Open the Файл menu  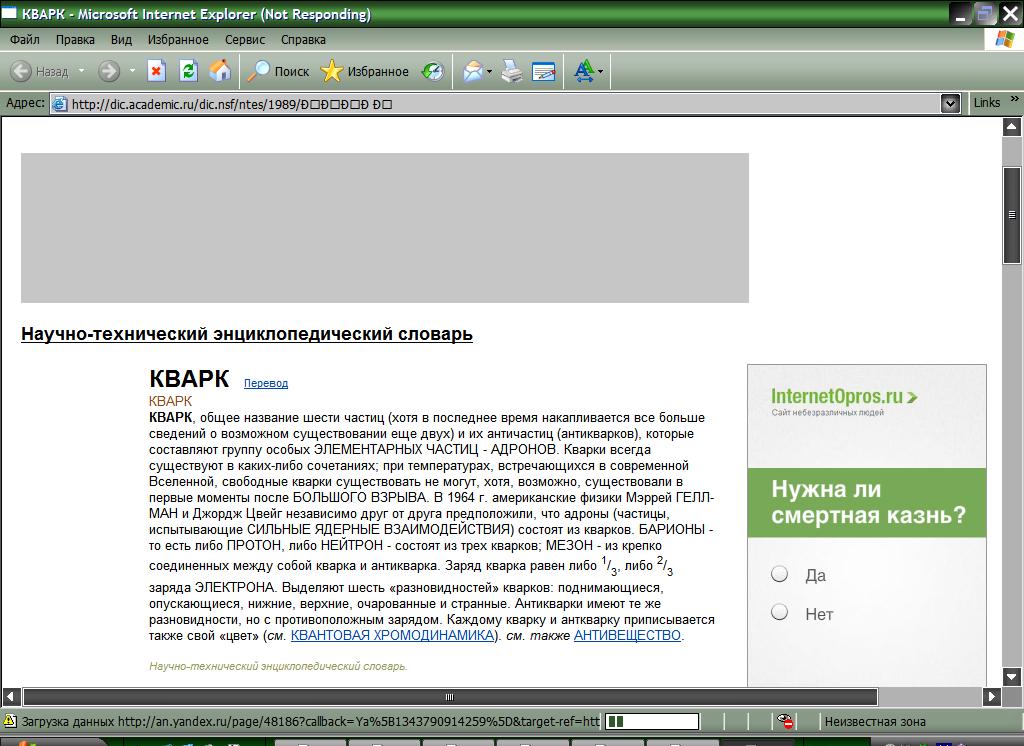(25, 40)
